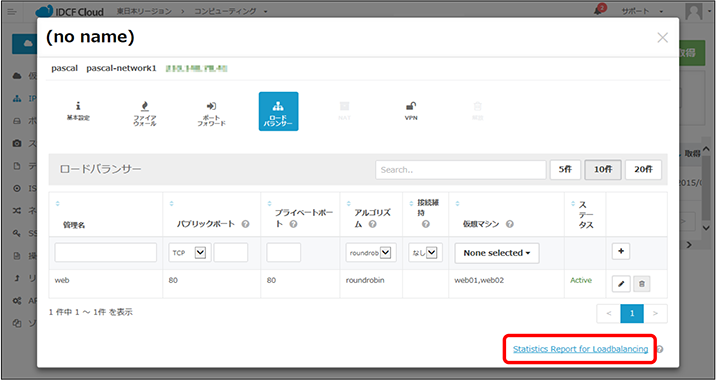The image size is (716, 380).
Task: Click the cloud sidebar icon
Action: (17, 76)
